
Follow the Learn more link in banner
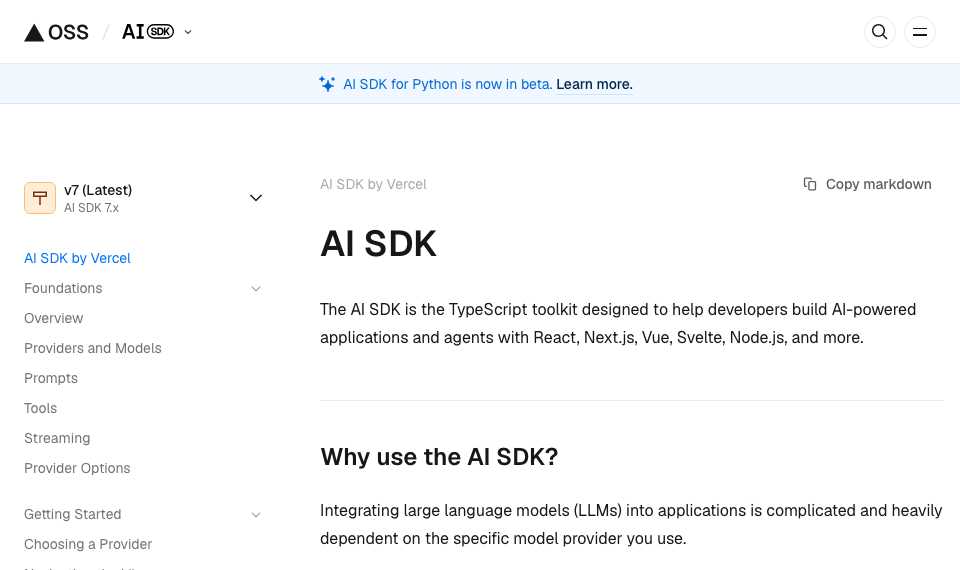(x=594, y=84)
